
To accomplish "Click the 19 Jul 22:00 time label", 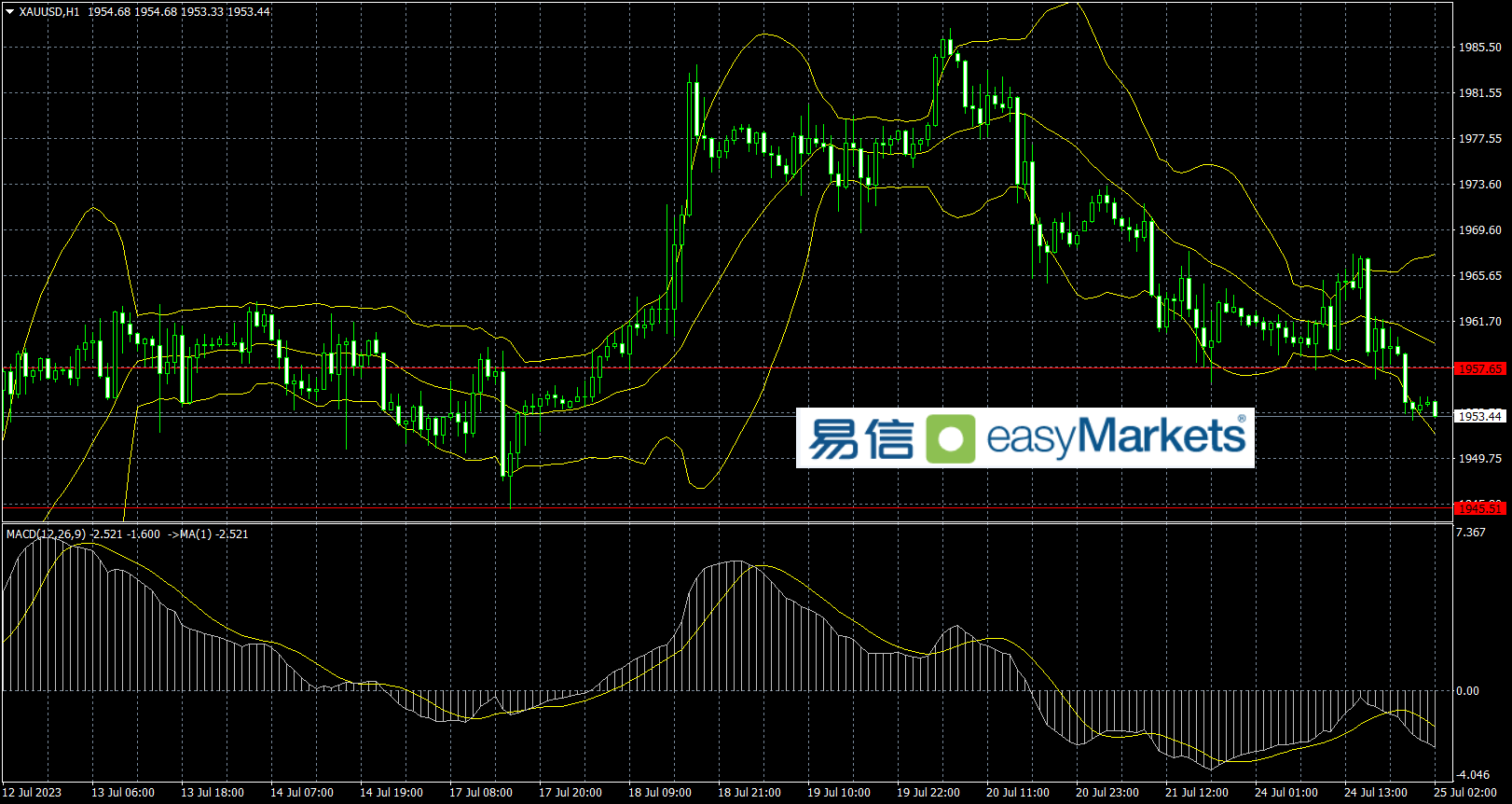I will [928, 793].
